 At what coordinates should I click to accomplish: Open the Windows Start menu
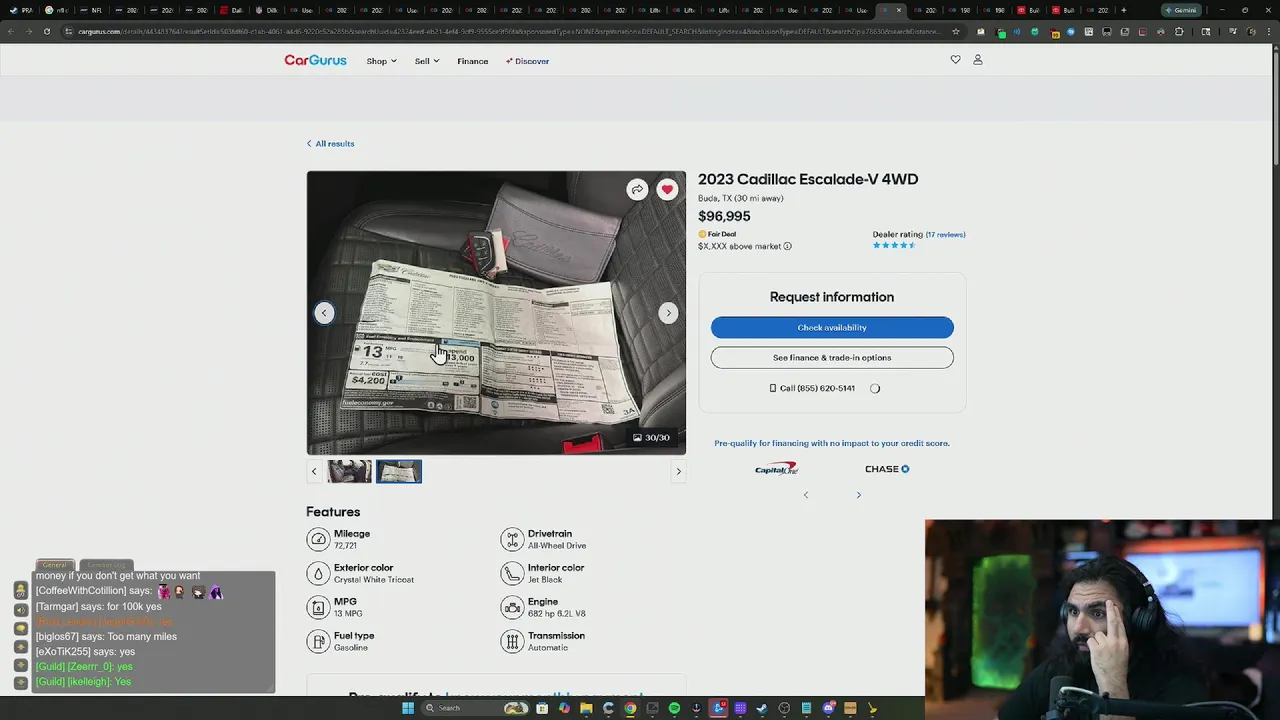(408, 708)
